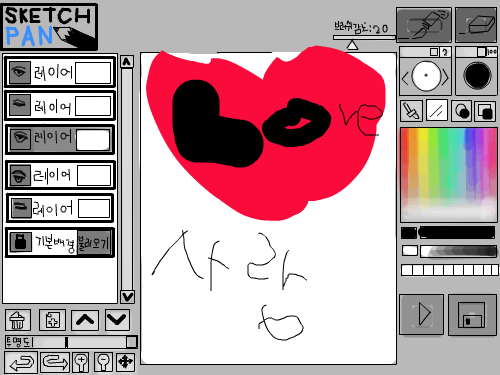Switch to previous brush shape with left arrow
The image size is (500, 375).
point(405,79)
